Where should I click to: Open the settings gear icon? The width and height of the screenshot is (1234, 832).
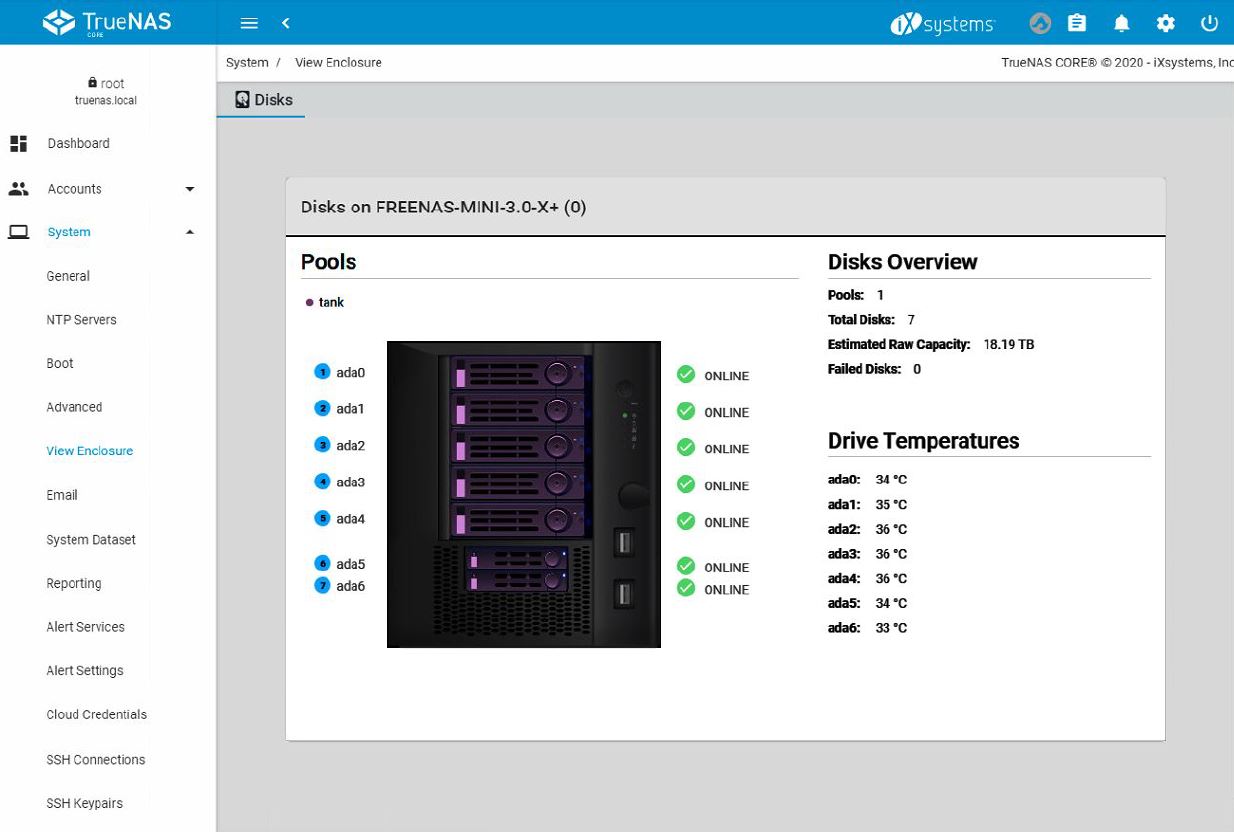coord(1165,23)
